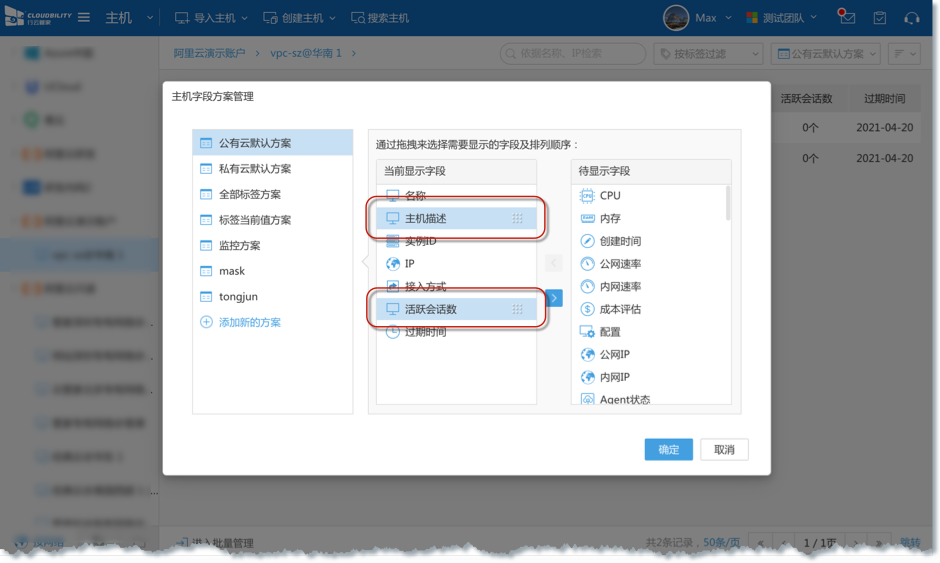Choose the 全部标签方案 scheme
Viewport: 940px width, 563px height.
click(250, 194)
